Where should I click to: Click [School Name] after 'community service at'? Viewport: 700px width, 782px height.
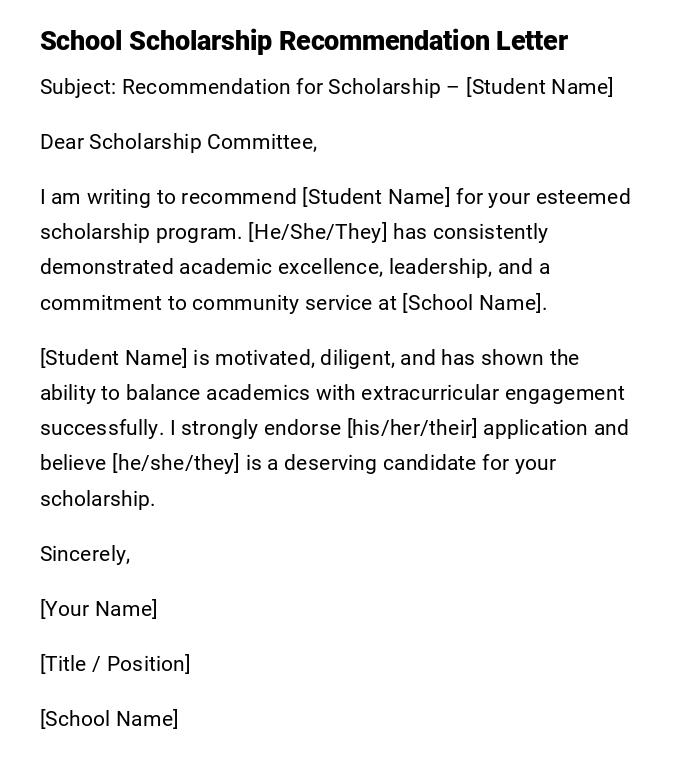(x=473, y=303)
